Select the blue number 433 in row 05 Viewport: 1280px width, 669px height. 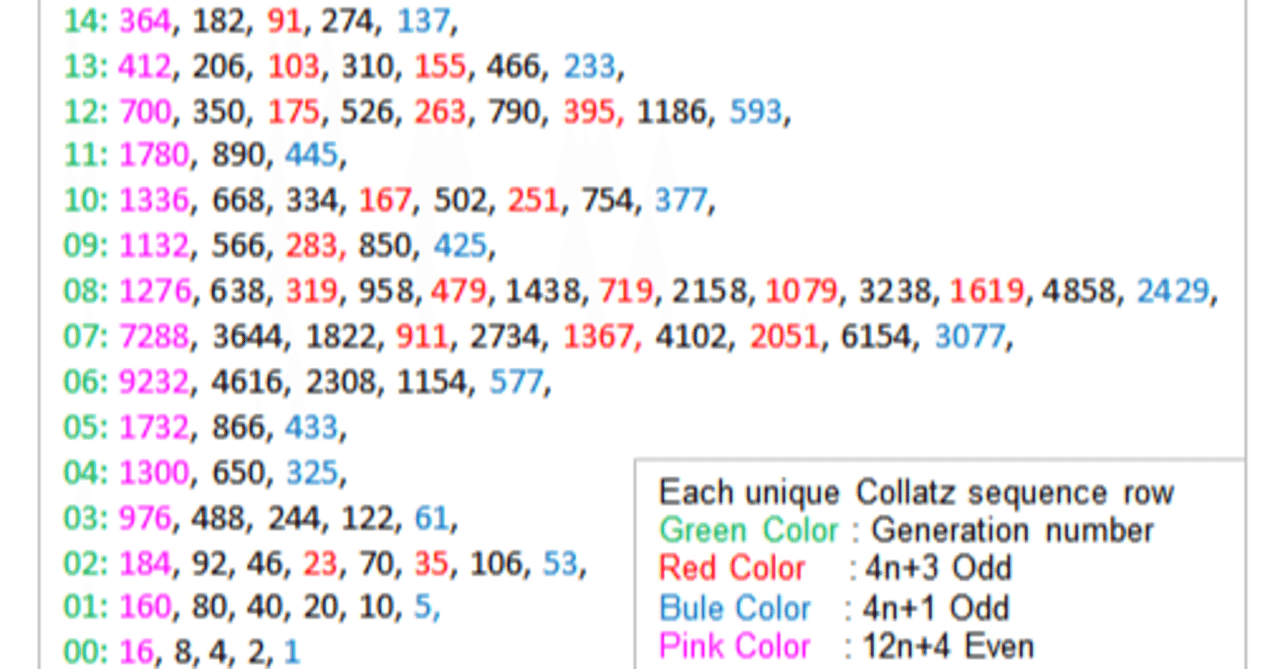click(313, 427)
